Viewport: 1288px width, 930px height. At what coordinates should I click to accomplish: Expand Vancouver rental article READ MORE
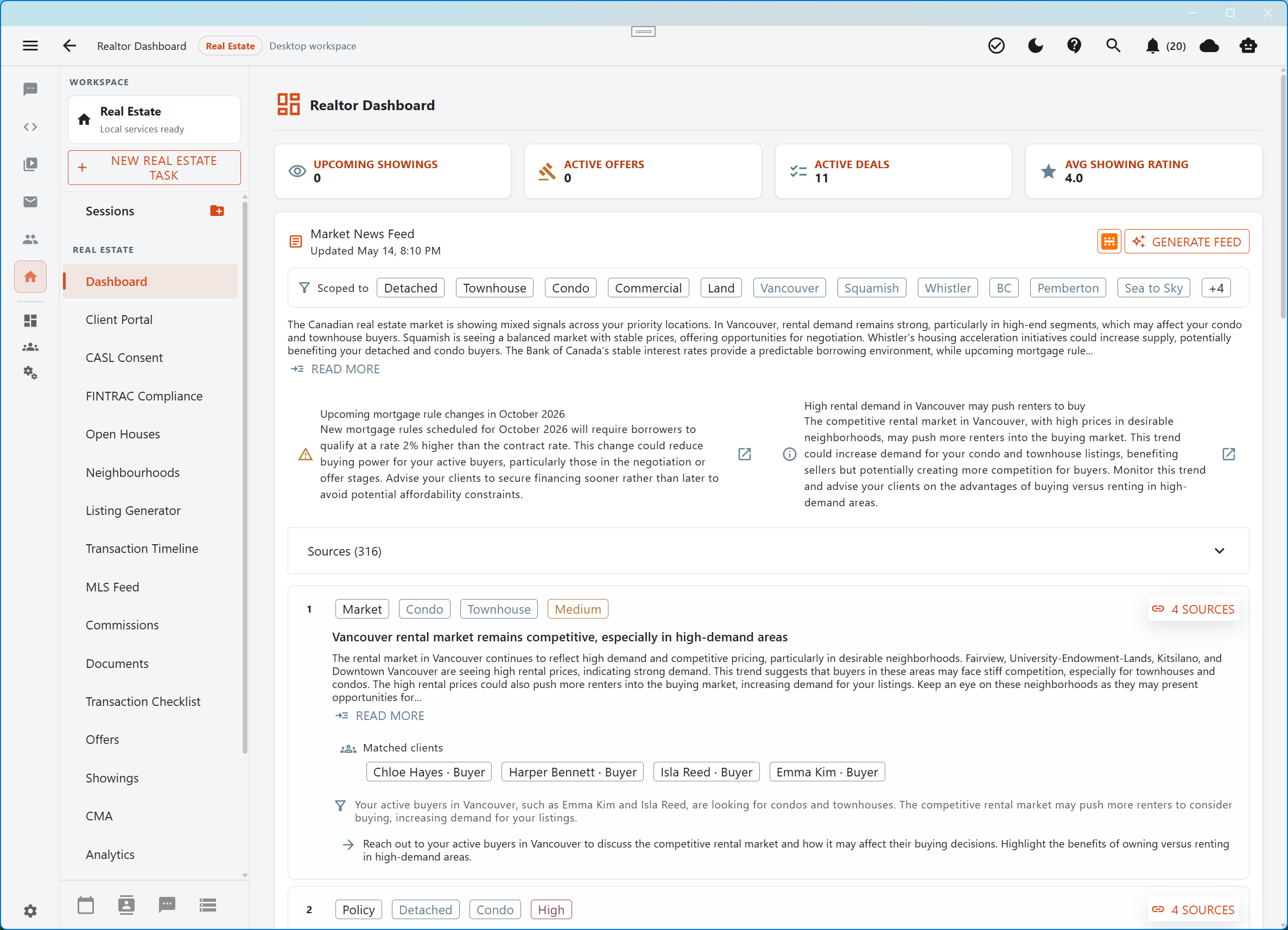pyautogui.click(x=380, y=715)
